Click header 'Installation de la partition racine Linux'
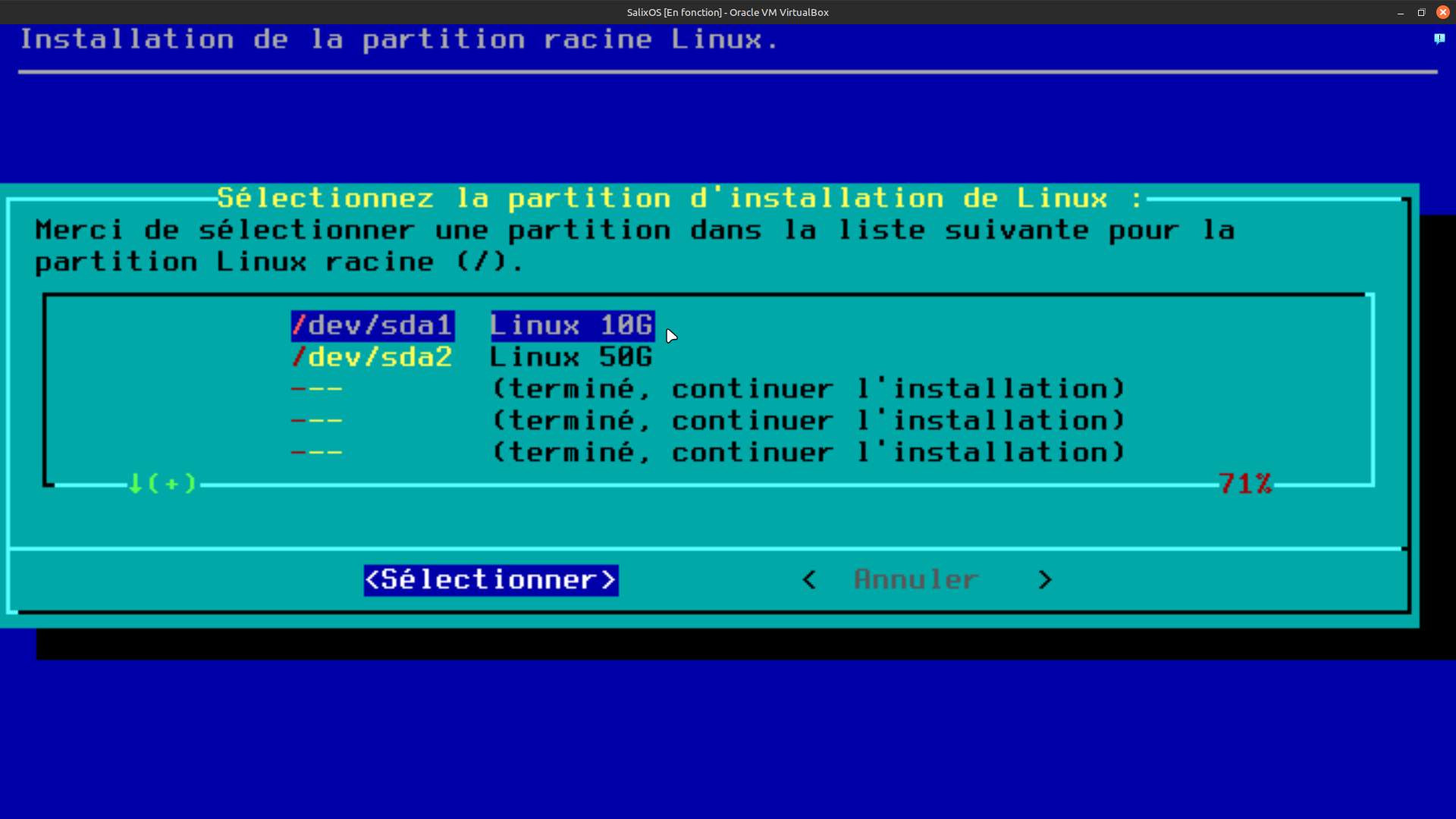Screen dimensions: 1456x819 coord(399,39)
